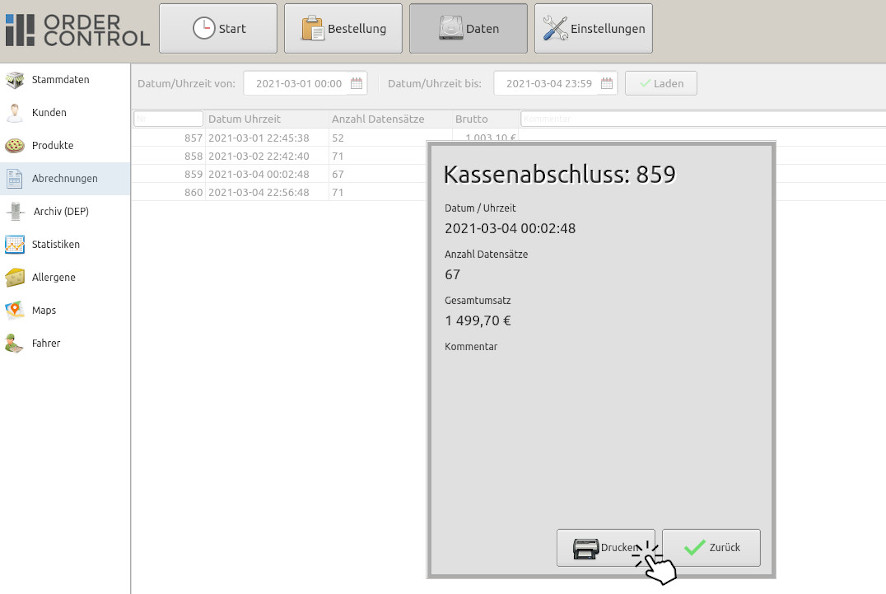Click the Kassenabschluss: 859 dialog title

(559, 174)
